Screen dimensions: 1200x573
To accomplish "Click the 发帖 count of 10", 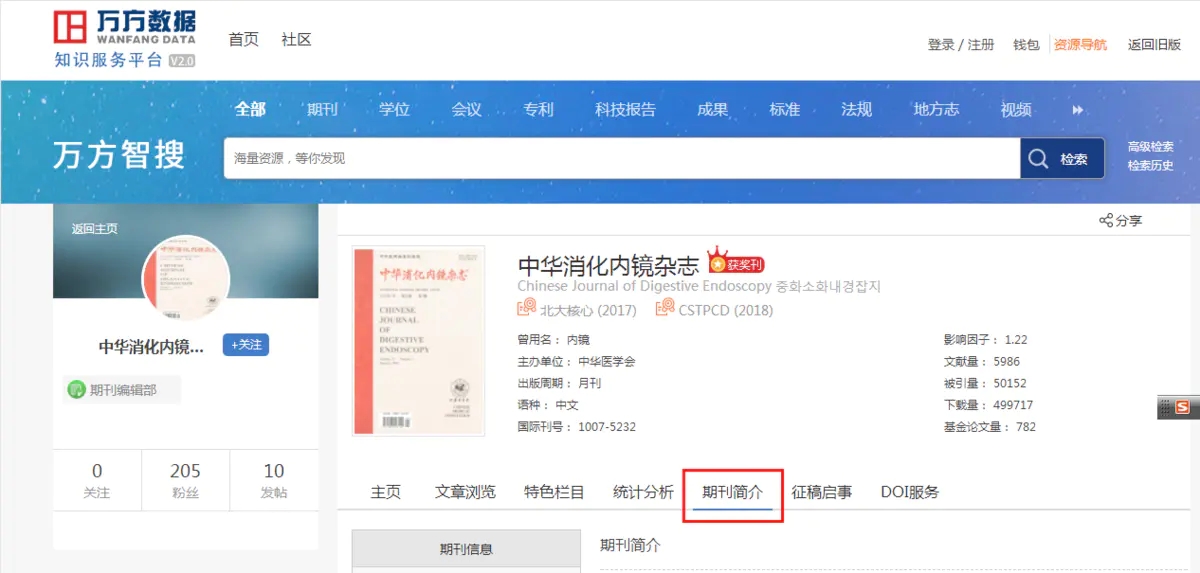I will click(x=274, y=480).
